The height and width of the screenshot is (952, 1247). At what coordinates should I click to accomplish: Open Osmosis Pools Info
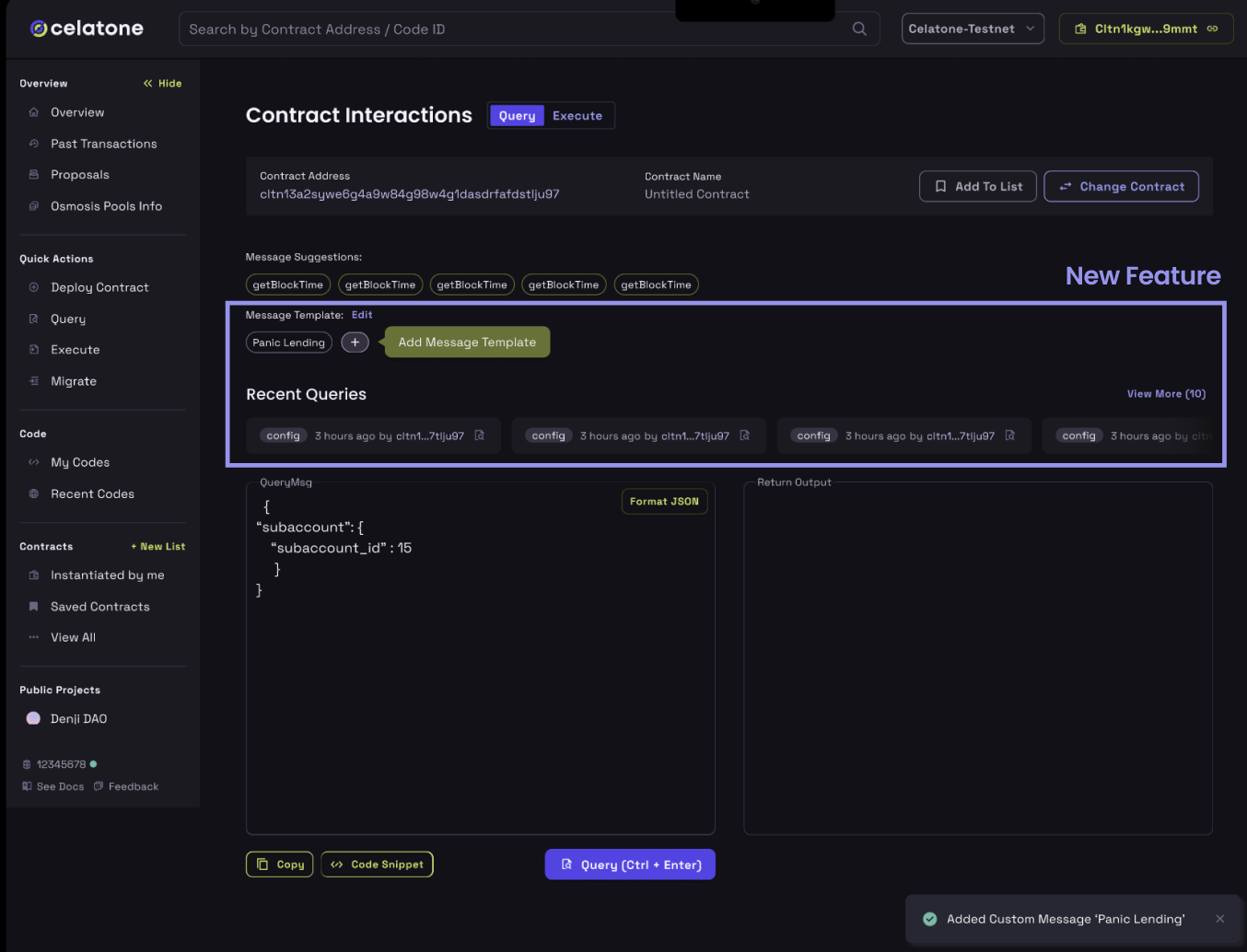(x=106, y=206)
